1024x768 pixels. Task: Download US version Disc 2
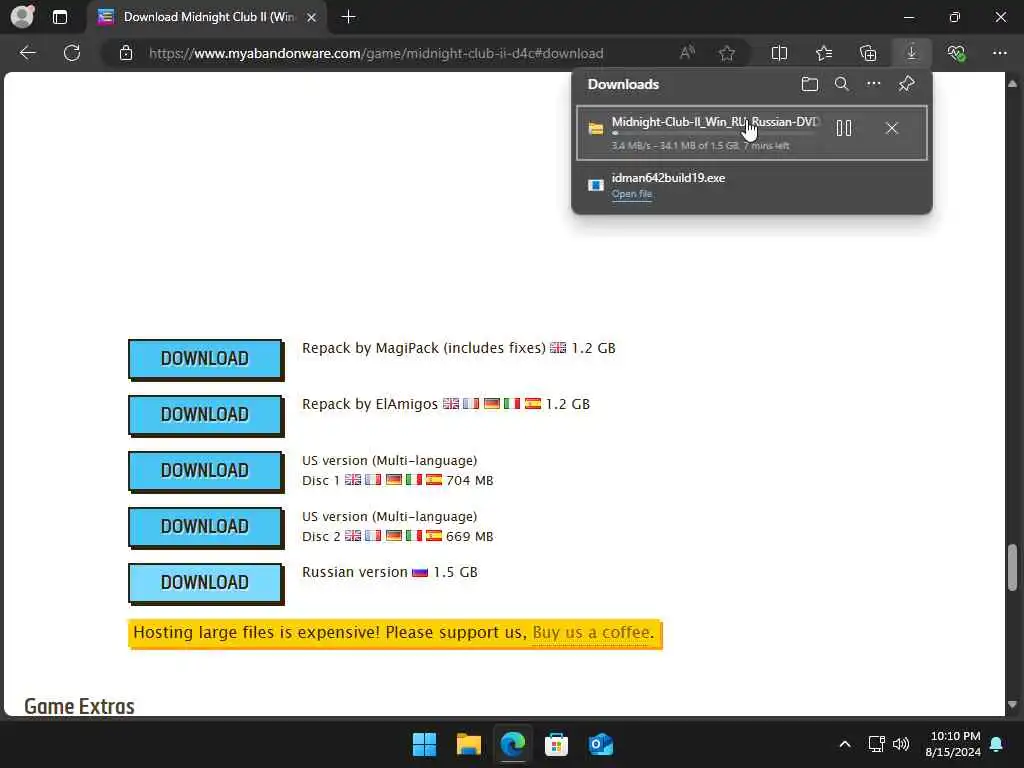point(205,527)
